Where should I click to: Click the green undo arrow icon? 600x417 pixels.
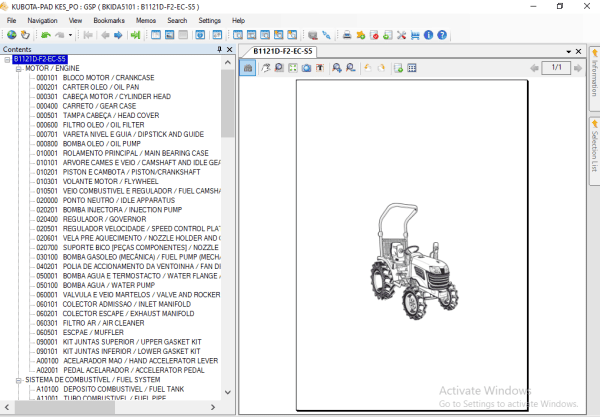coord(46,35)
